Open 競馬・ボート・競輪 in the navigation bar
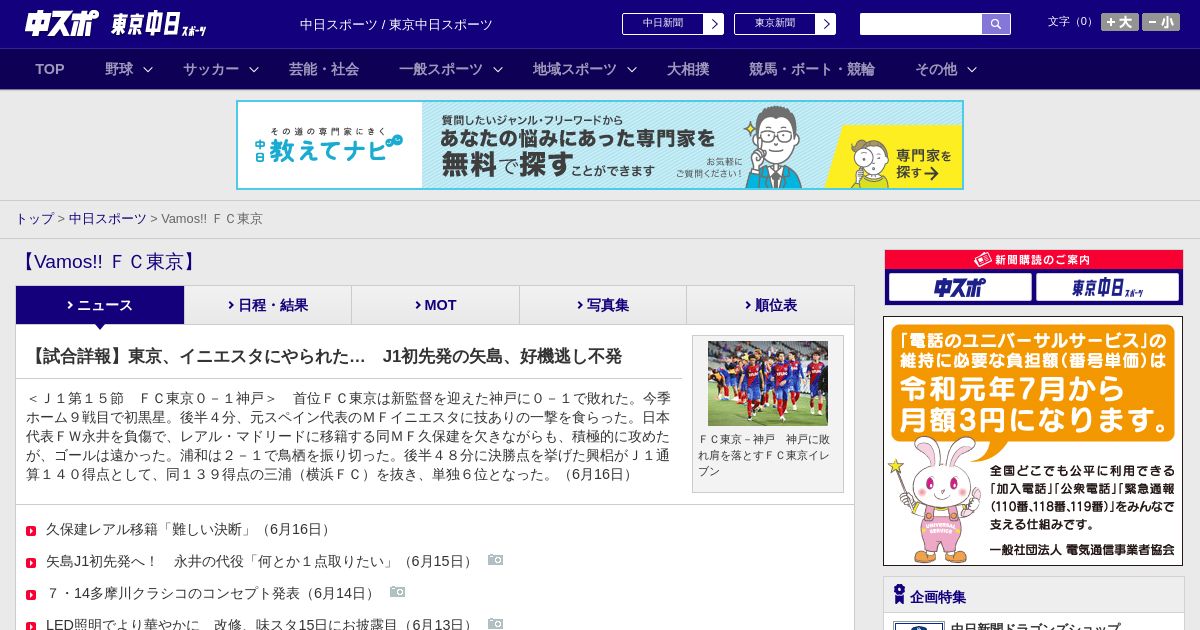 click(x=812, y=69)
